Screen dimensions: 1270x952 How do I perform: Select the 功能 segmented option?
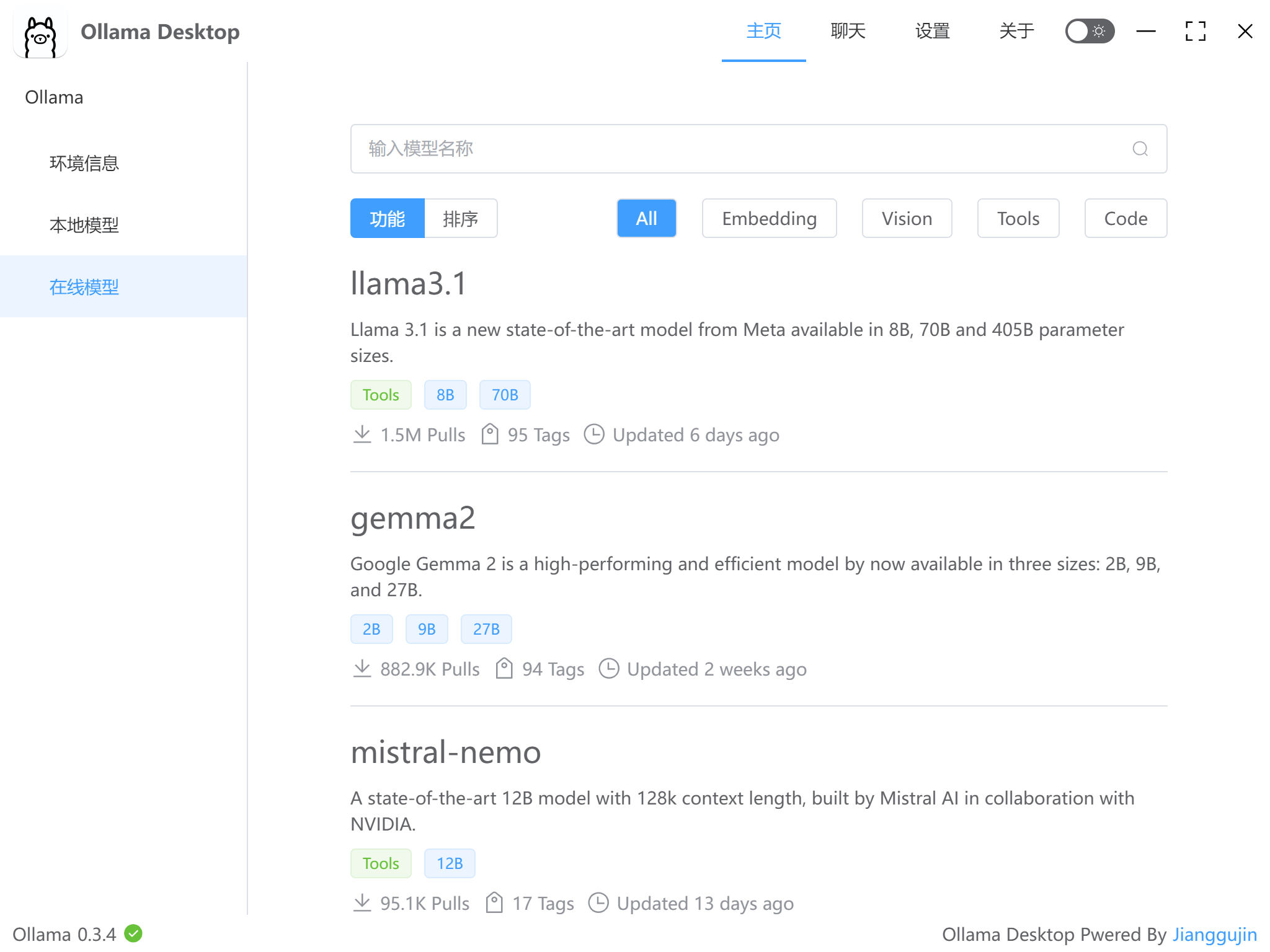point(388,218)
